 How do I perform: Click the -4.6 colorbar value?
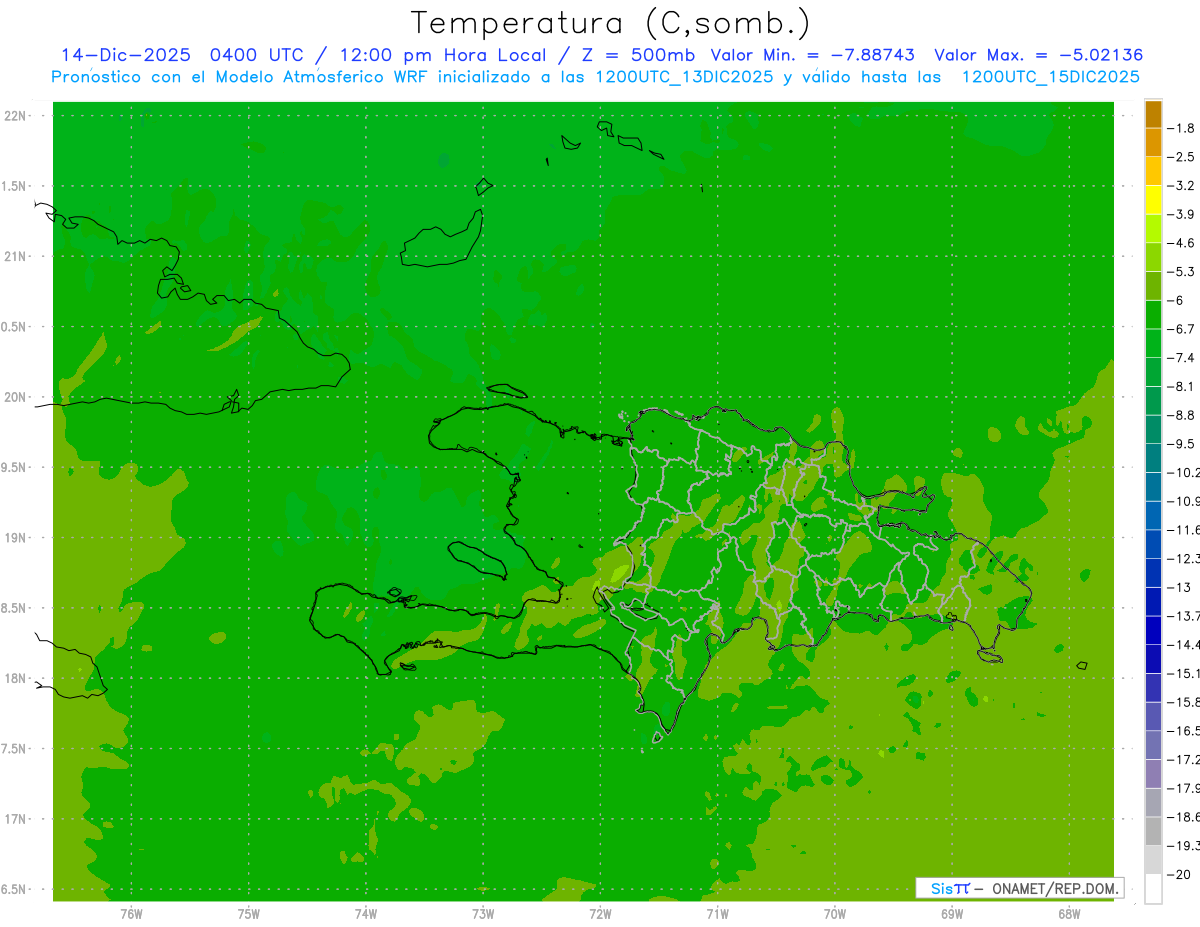coord(1181,243)
